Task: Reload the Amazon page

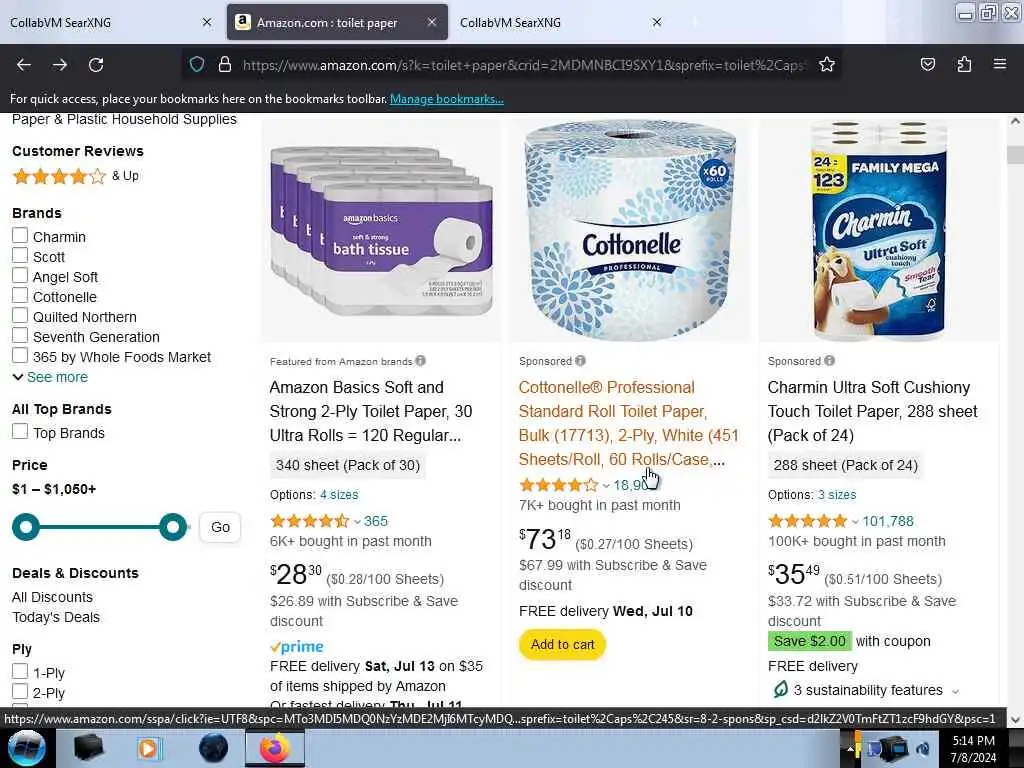Action: pos(96,65)
